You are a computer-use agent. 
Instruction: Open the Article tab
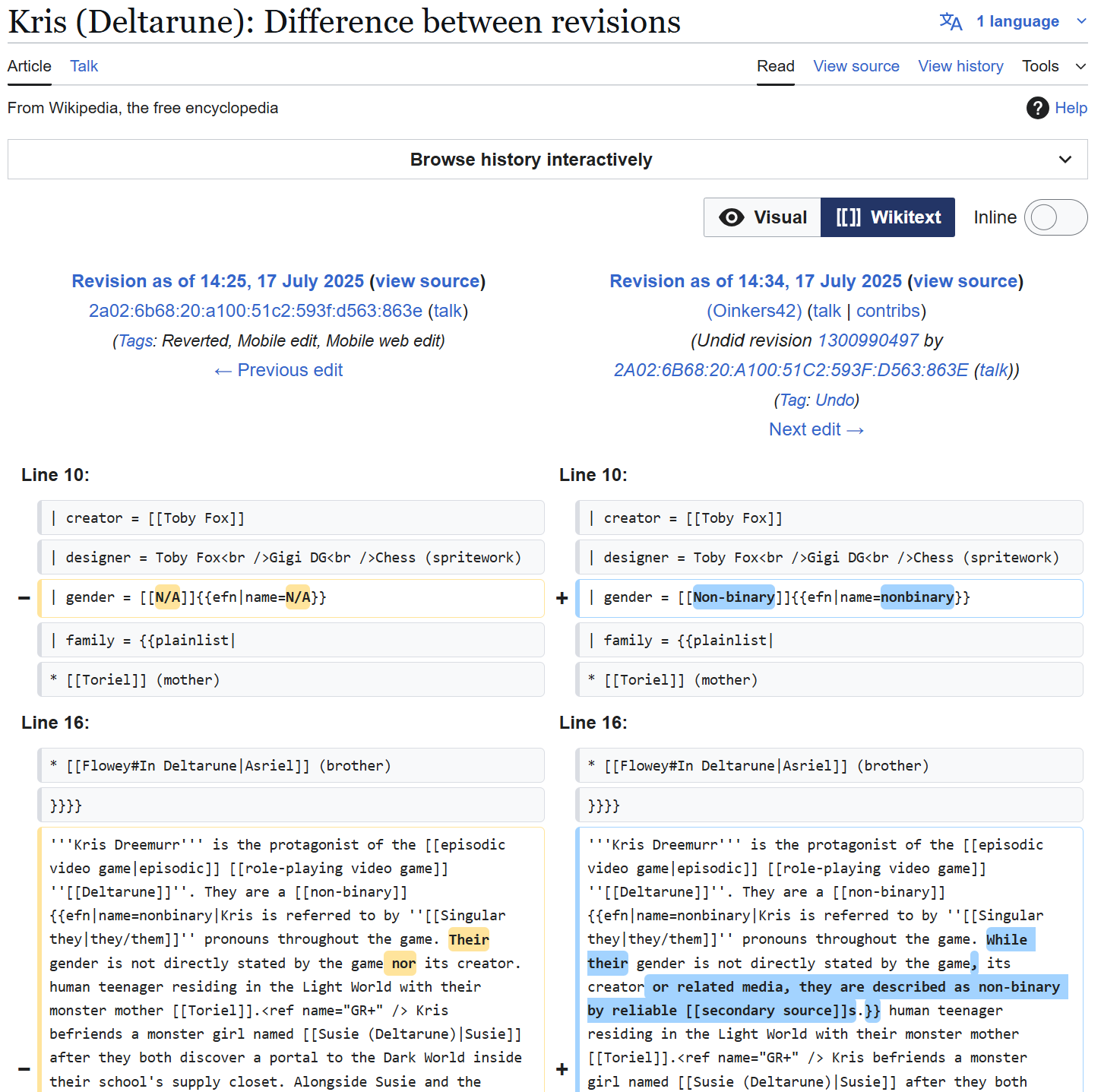click(30, 66)
